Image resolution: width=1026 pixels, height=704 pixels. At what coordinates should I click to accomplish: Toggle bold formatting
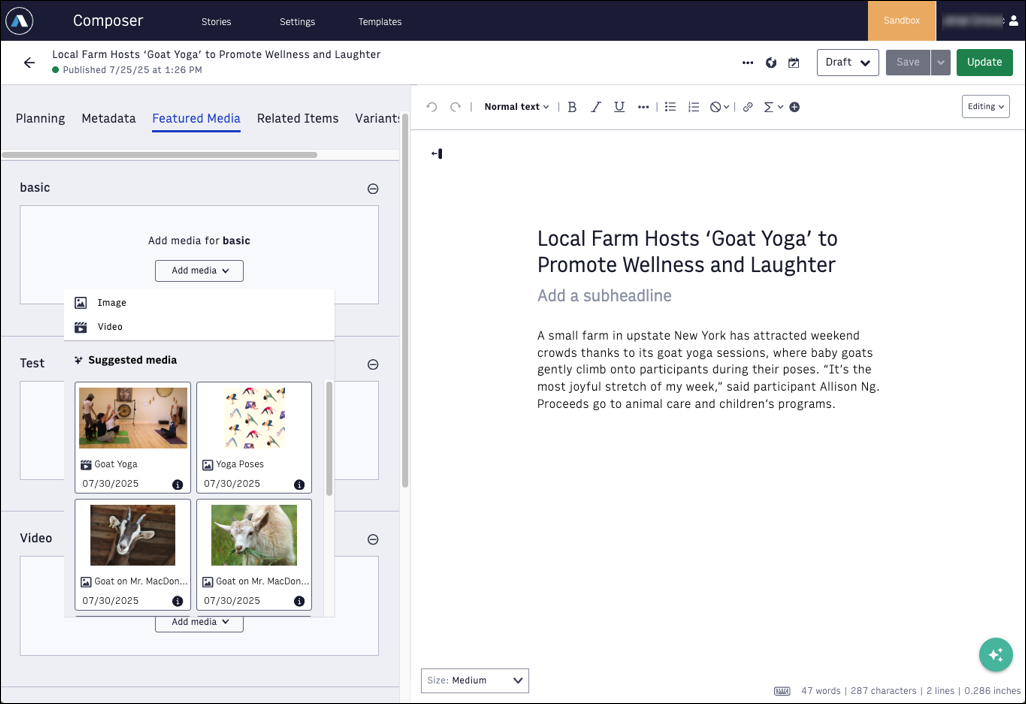pyautogui.click(x=572, y=107)
